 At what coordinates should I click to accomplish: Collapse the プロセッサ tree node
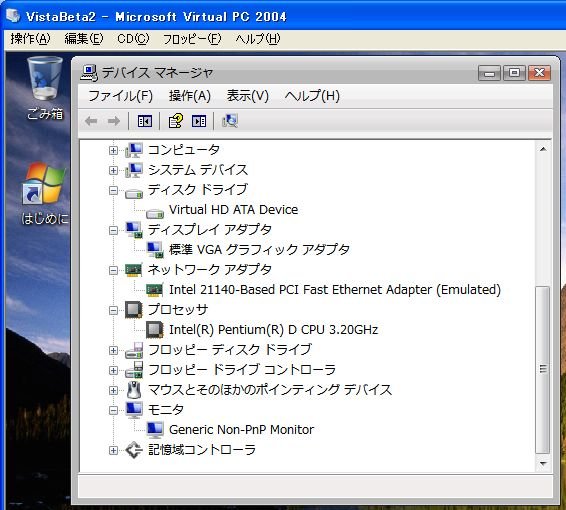113,310
